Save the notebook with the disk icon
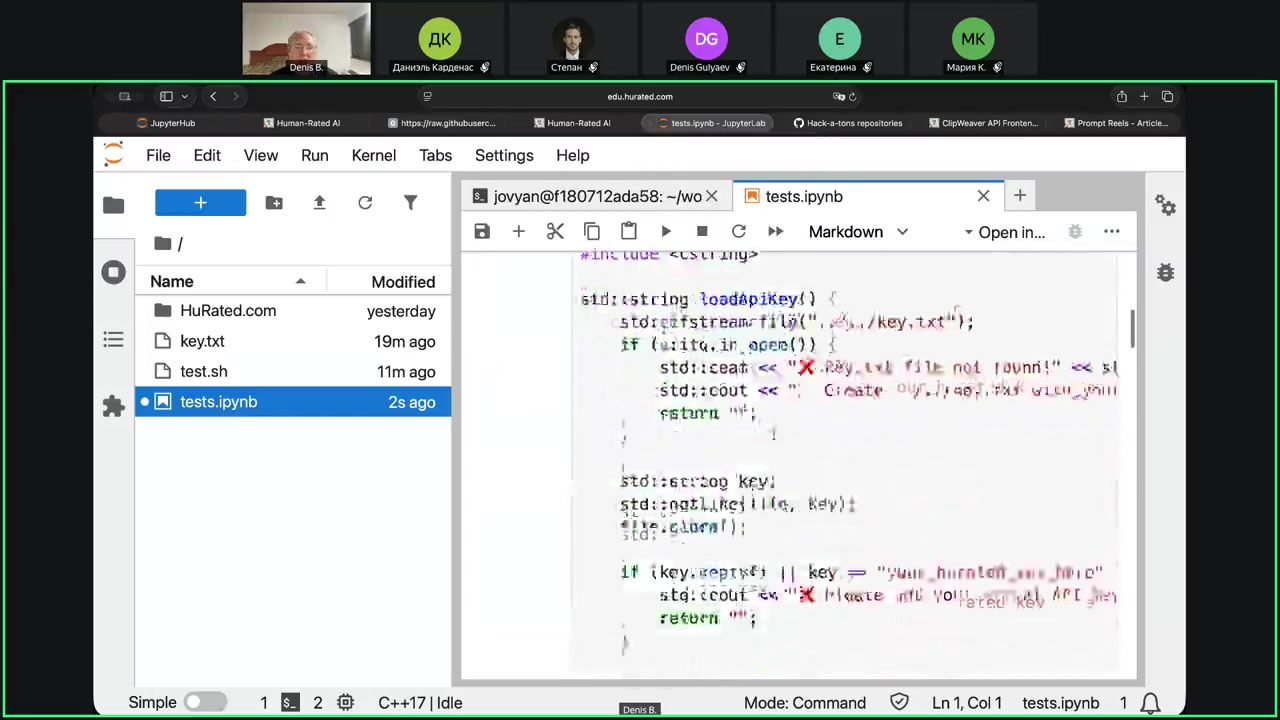 [x=482, y=232]
